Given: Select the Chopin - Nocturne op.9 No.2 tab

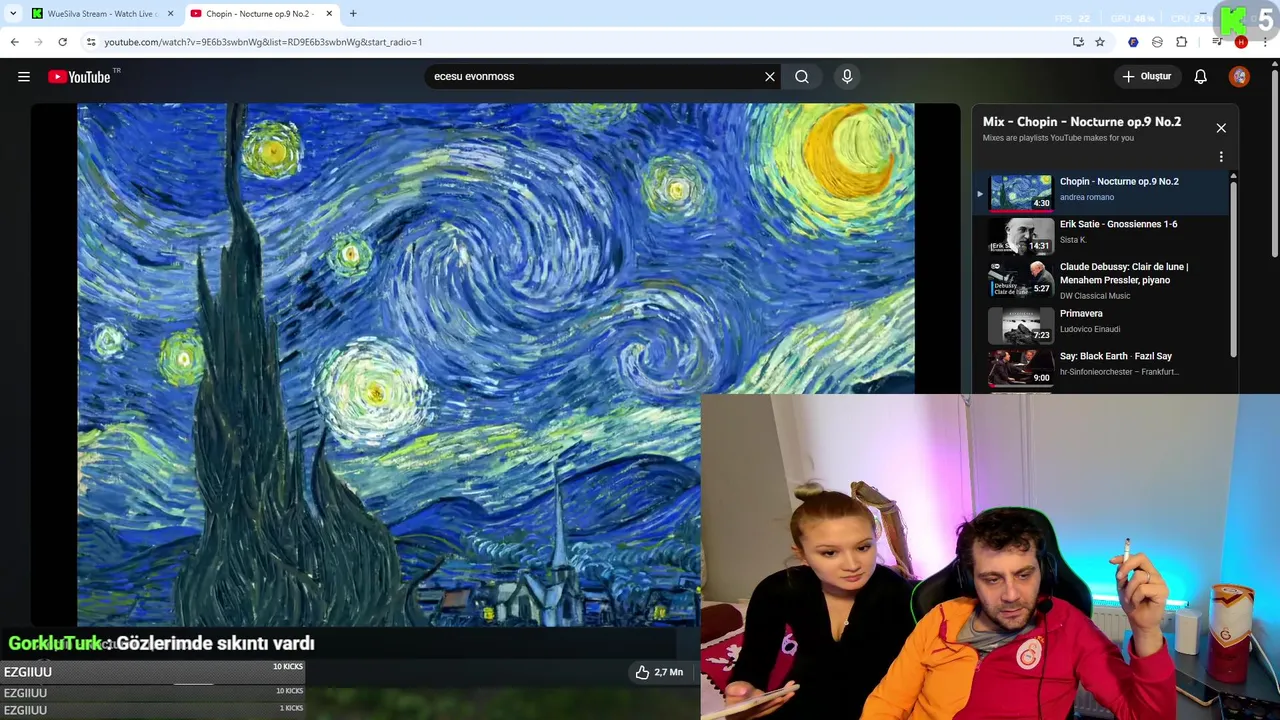Looking at the screenshot, I should point(262,13).
